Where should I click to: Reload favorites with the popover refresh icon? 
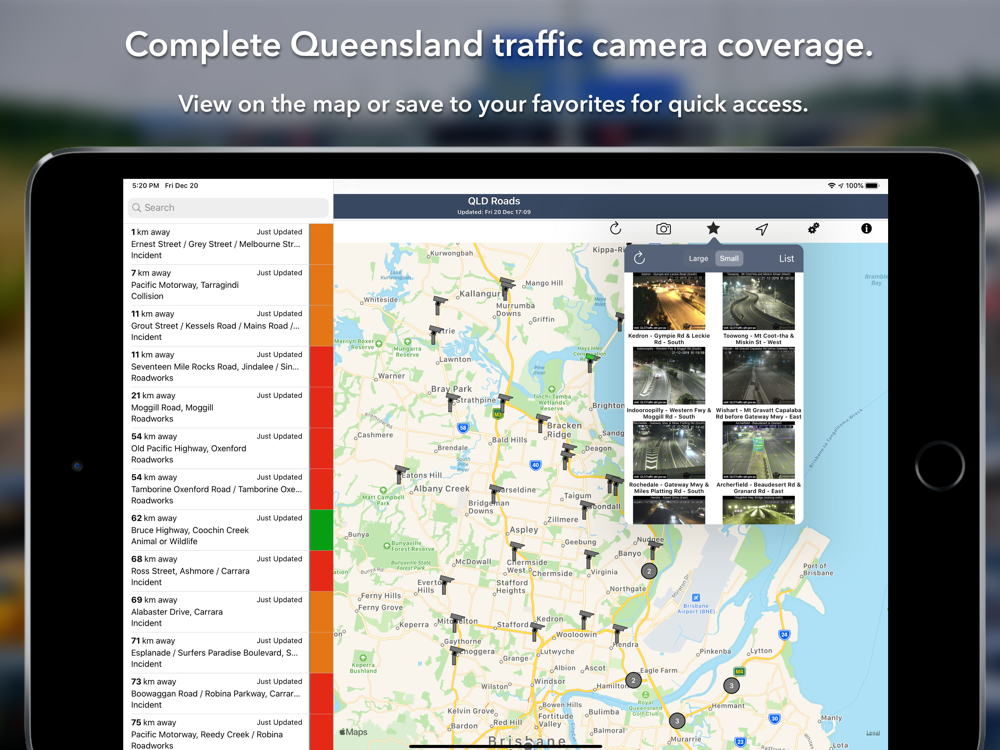[x=640, y=258]
